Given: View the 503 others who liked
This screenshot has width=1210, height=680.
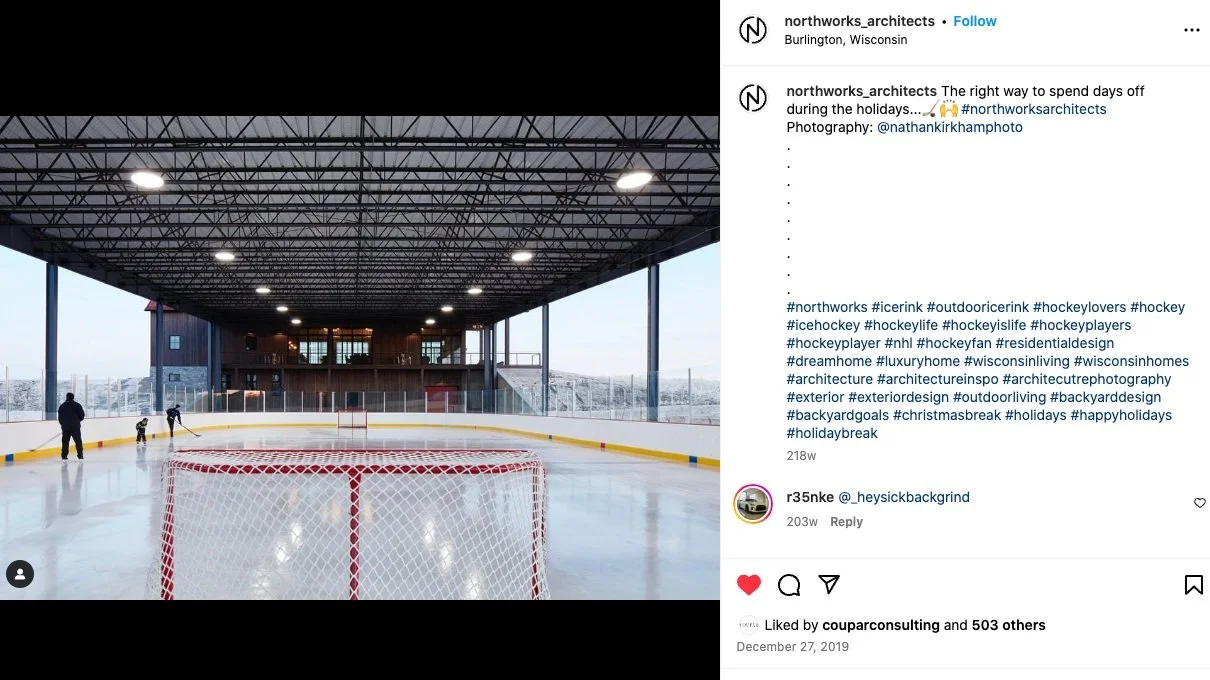Looking at the screenshot, I should (x=1009, y=625).
